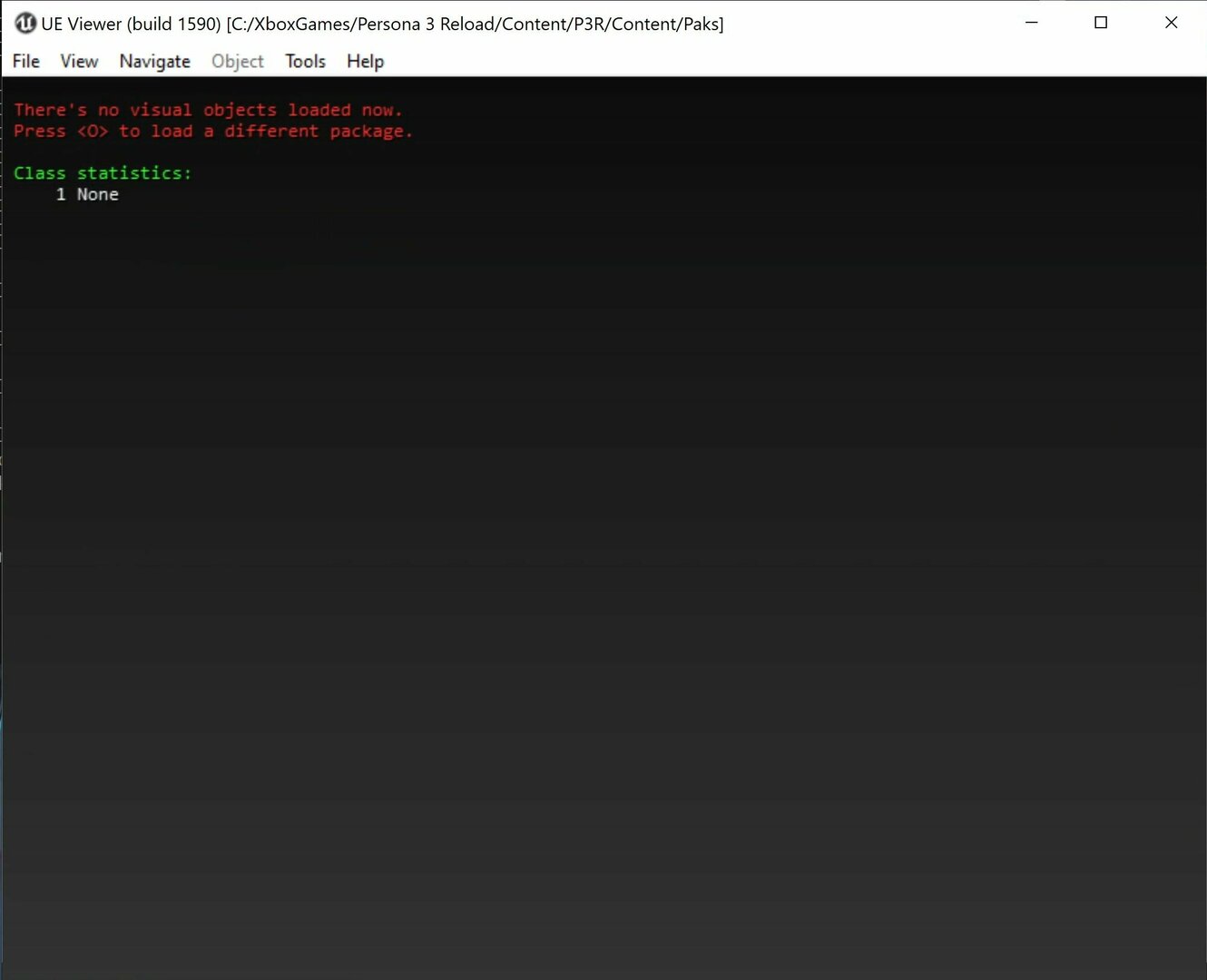Click the grayed-out Object menu

point(237,61)
